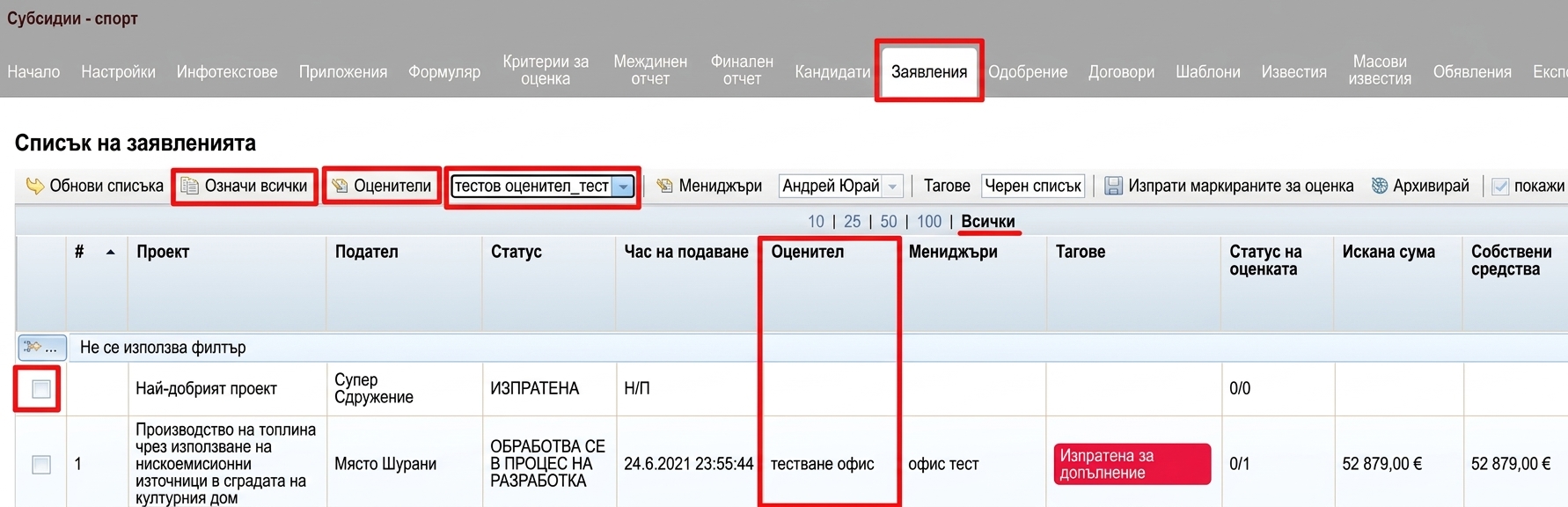Open the 'тестов оценител_тест' evaluator dropdown
The image size is (1568, 507).
pos(623,186)
